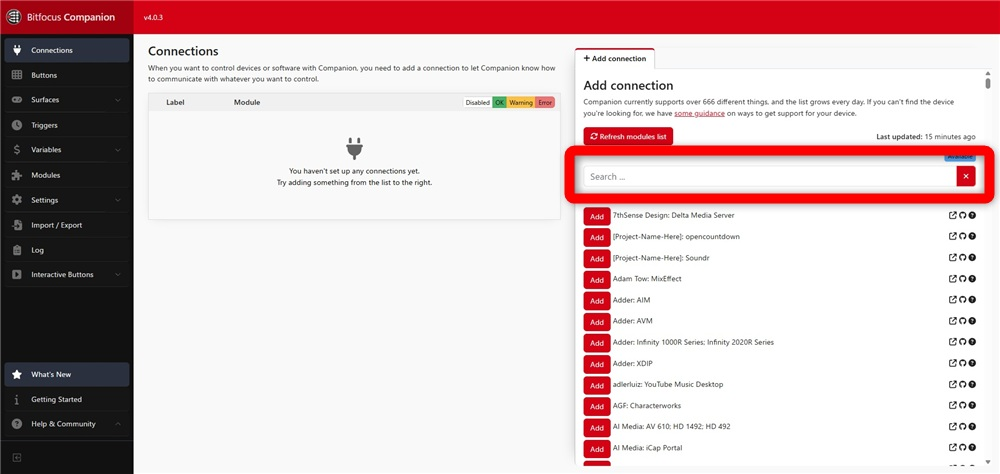The height and width of the screenshot is (474, 1000).
Task: Show help for Adam Tow MixEffect
Action: coord(972,279)
